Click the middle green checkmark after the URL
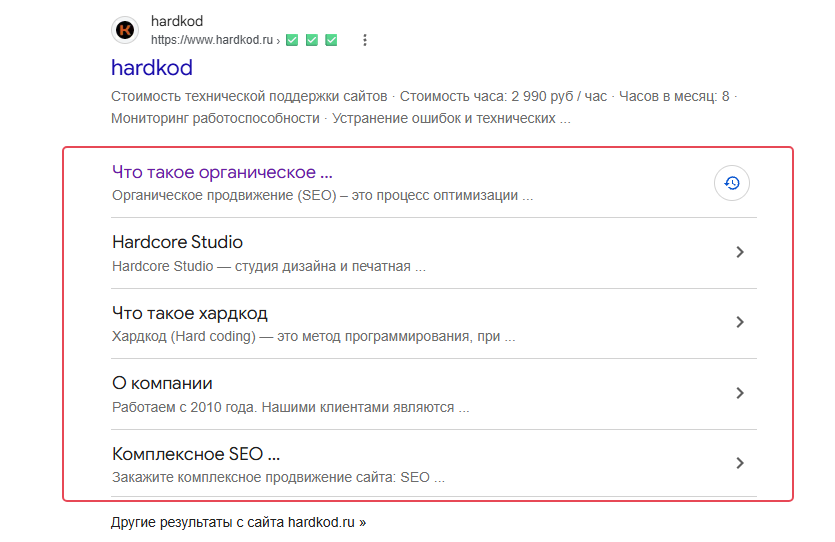 coord(312,40)
